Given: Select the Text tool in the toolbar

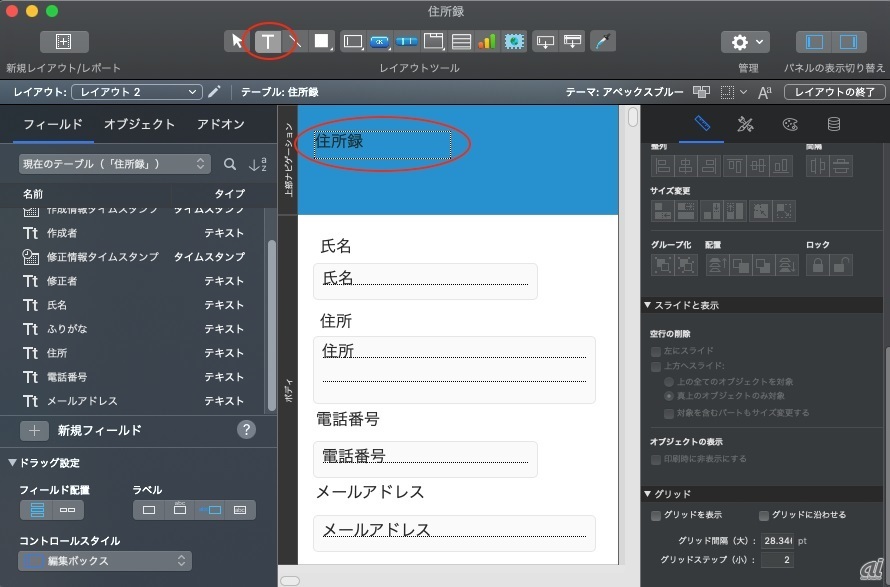Looking at the screenshot, I should tap(267, 41).
